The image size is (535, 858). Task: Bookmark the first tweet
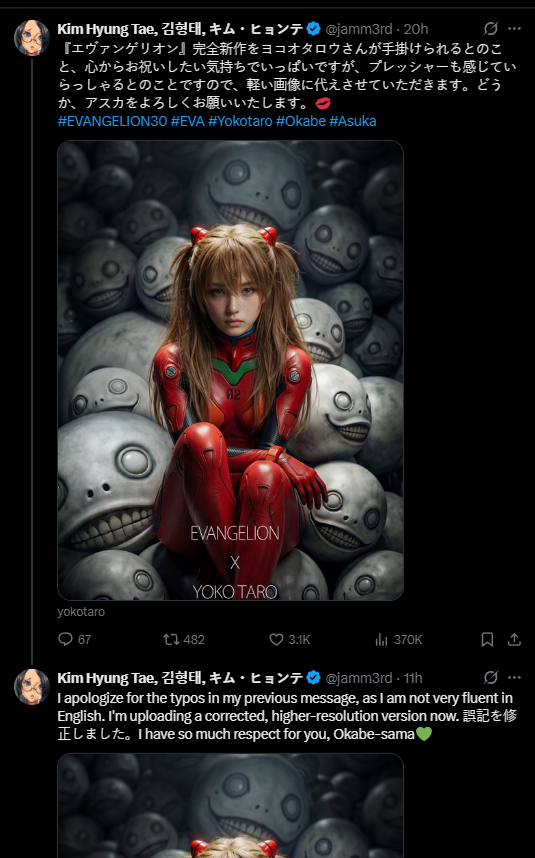(487, 639)
